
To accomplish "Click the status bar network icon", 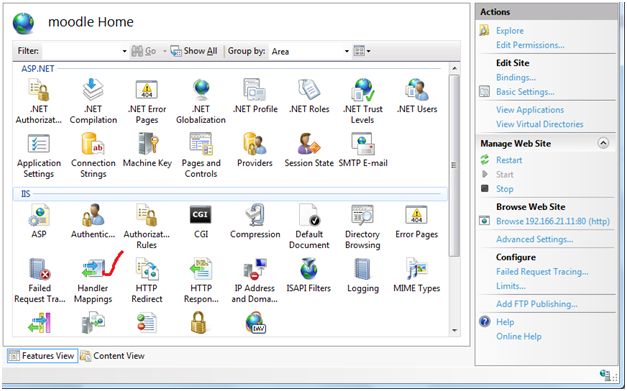I will click(605, 376).
